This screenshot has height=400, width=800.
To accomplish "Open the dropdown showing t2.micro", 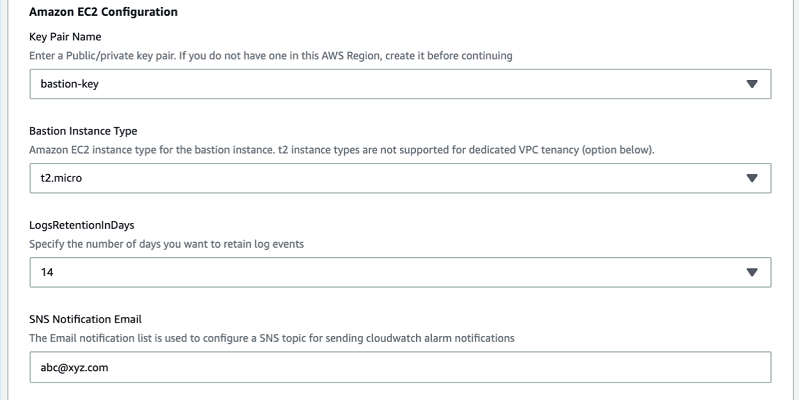I will tap(401, 178).
